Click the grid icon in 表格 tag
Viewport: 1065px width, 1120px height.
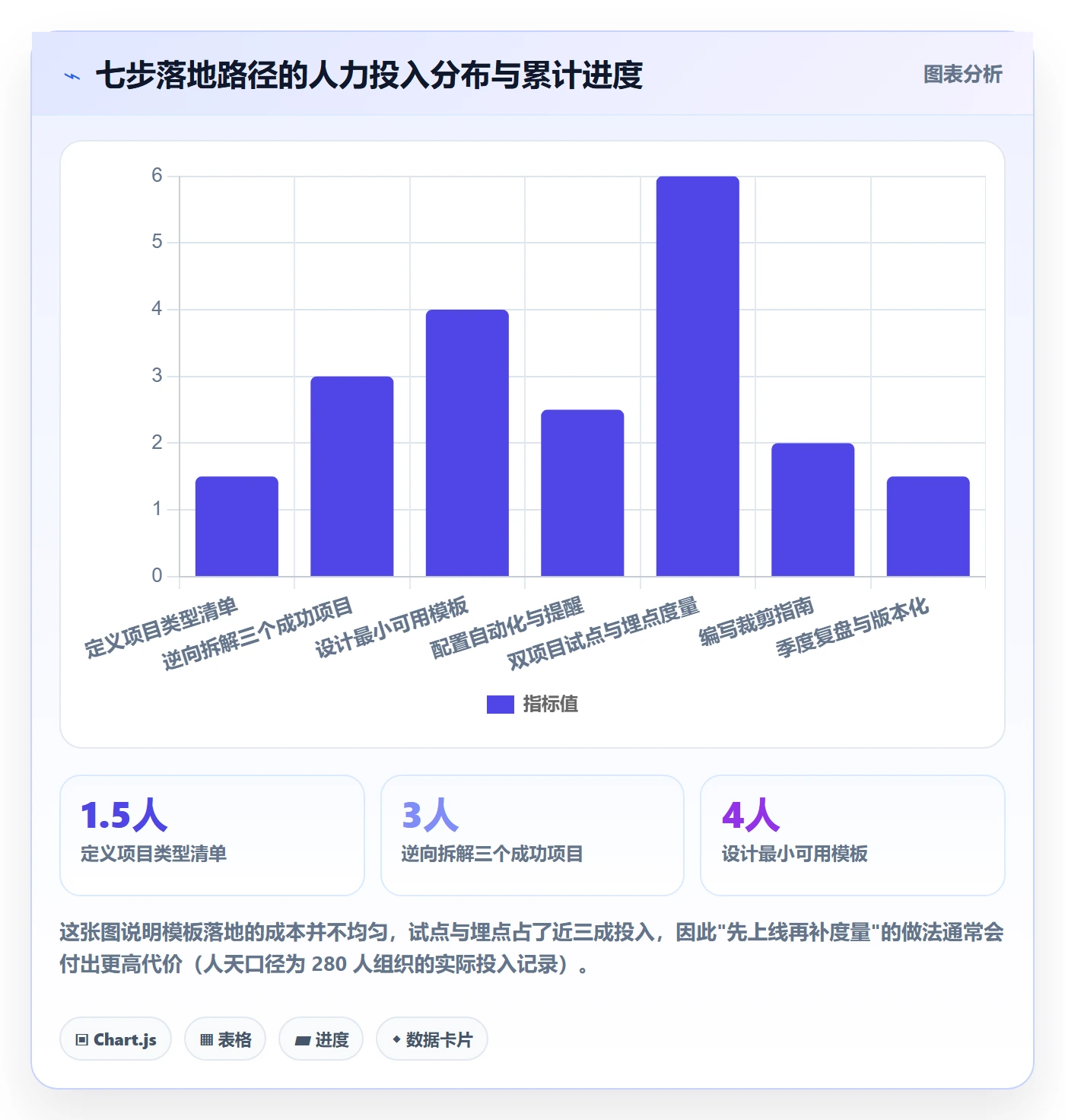206,1040
